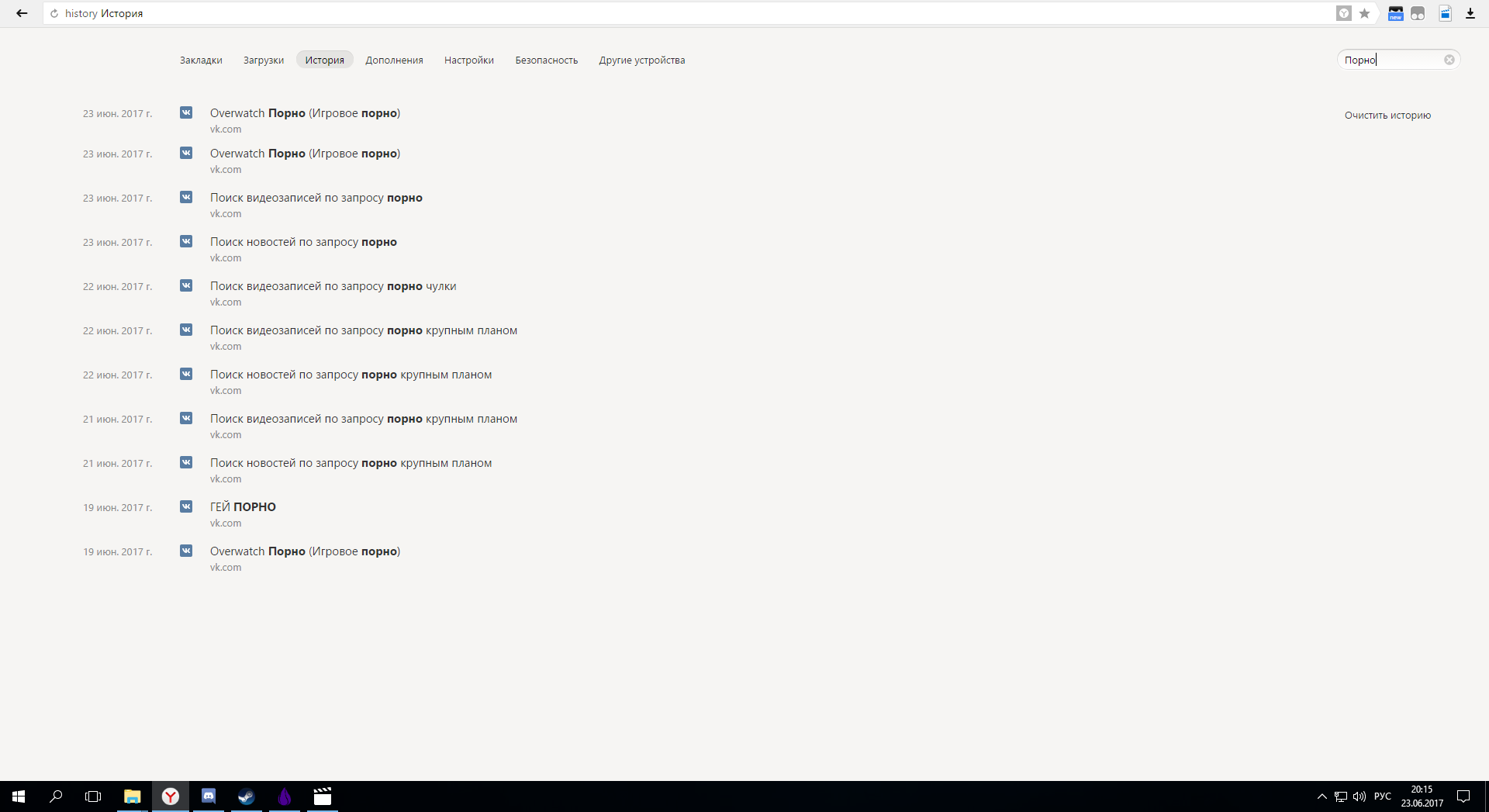This screenshot has width=1489, height=812.
Task: Open 23 июн entry 'Поиск новостей по запросу порно'
Action: (303, 242)
